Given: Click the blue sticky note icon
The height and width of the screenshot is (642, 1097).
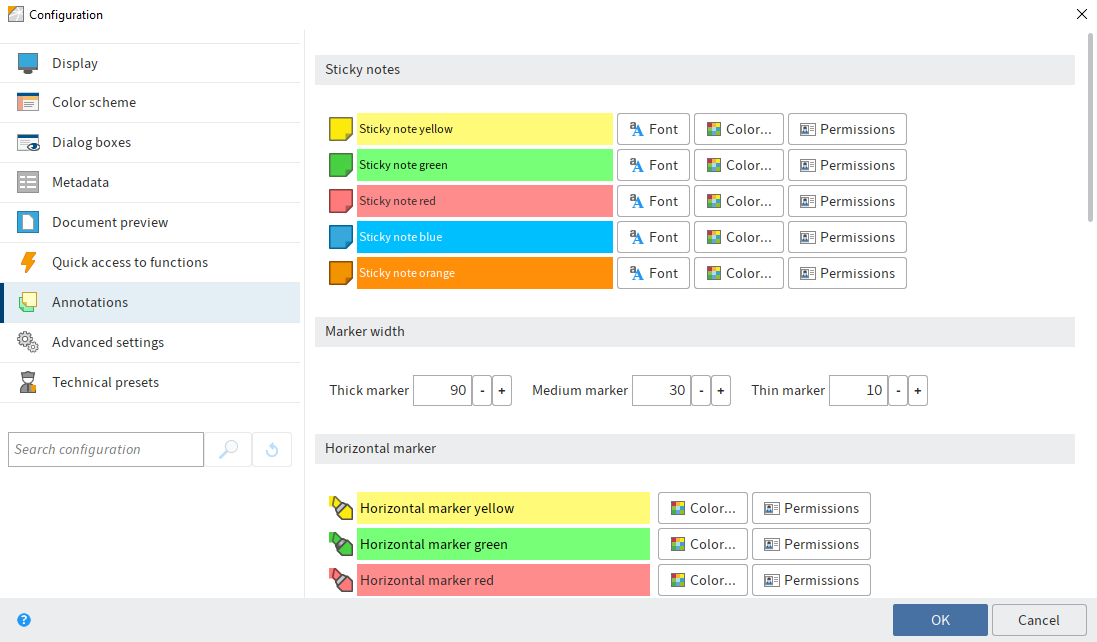Looking at the screenshot, I should click(x=342, y=237).
